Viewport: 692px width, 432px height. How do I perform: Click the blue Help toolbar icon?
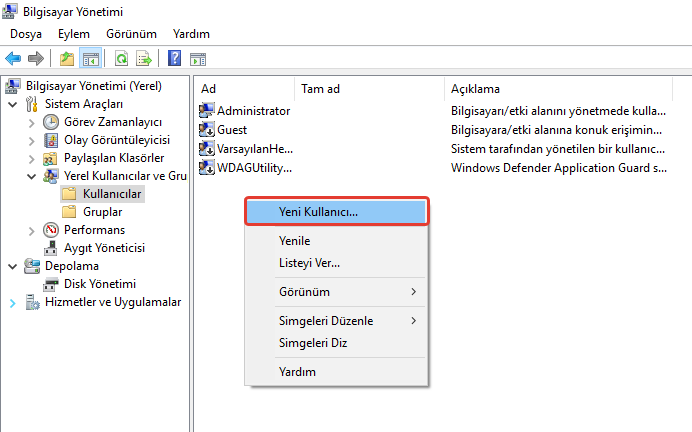174,59
